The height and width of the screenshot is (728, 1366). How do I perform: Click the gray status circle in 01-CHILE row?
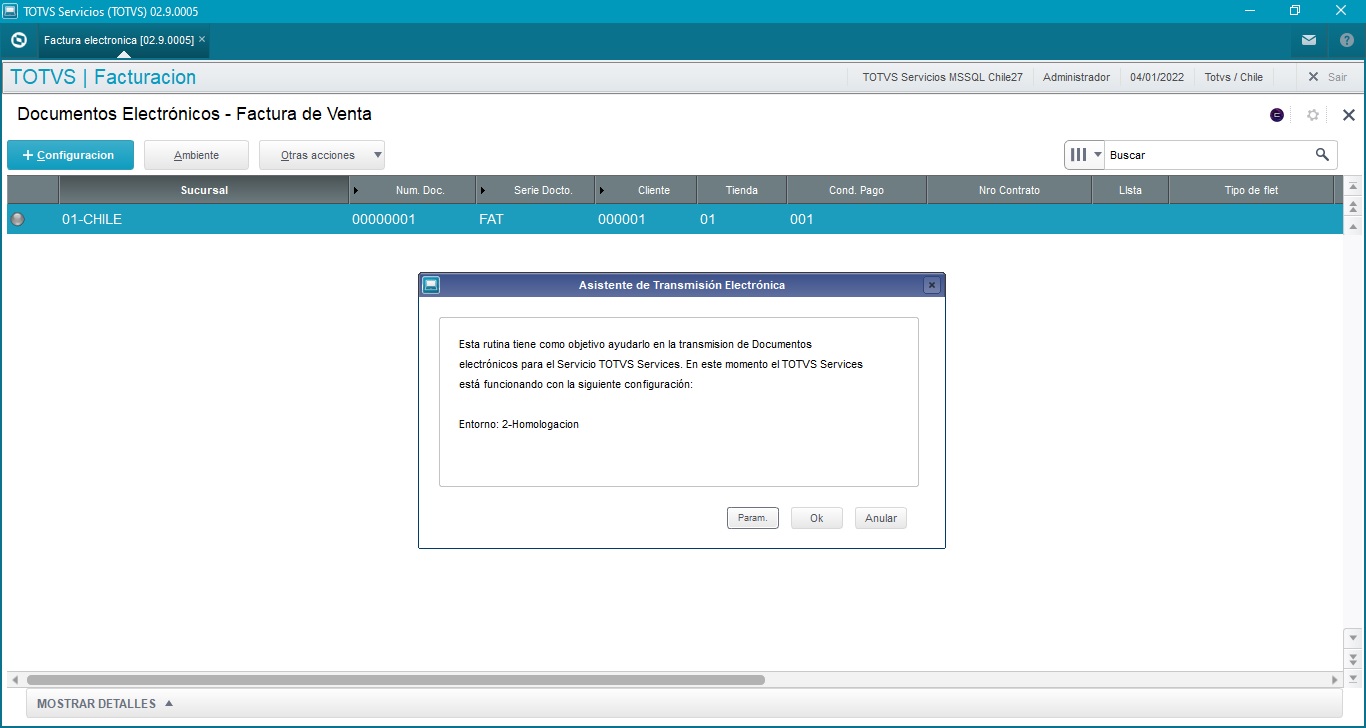(17, 219)
